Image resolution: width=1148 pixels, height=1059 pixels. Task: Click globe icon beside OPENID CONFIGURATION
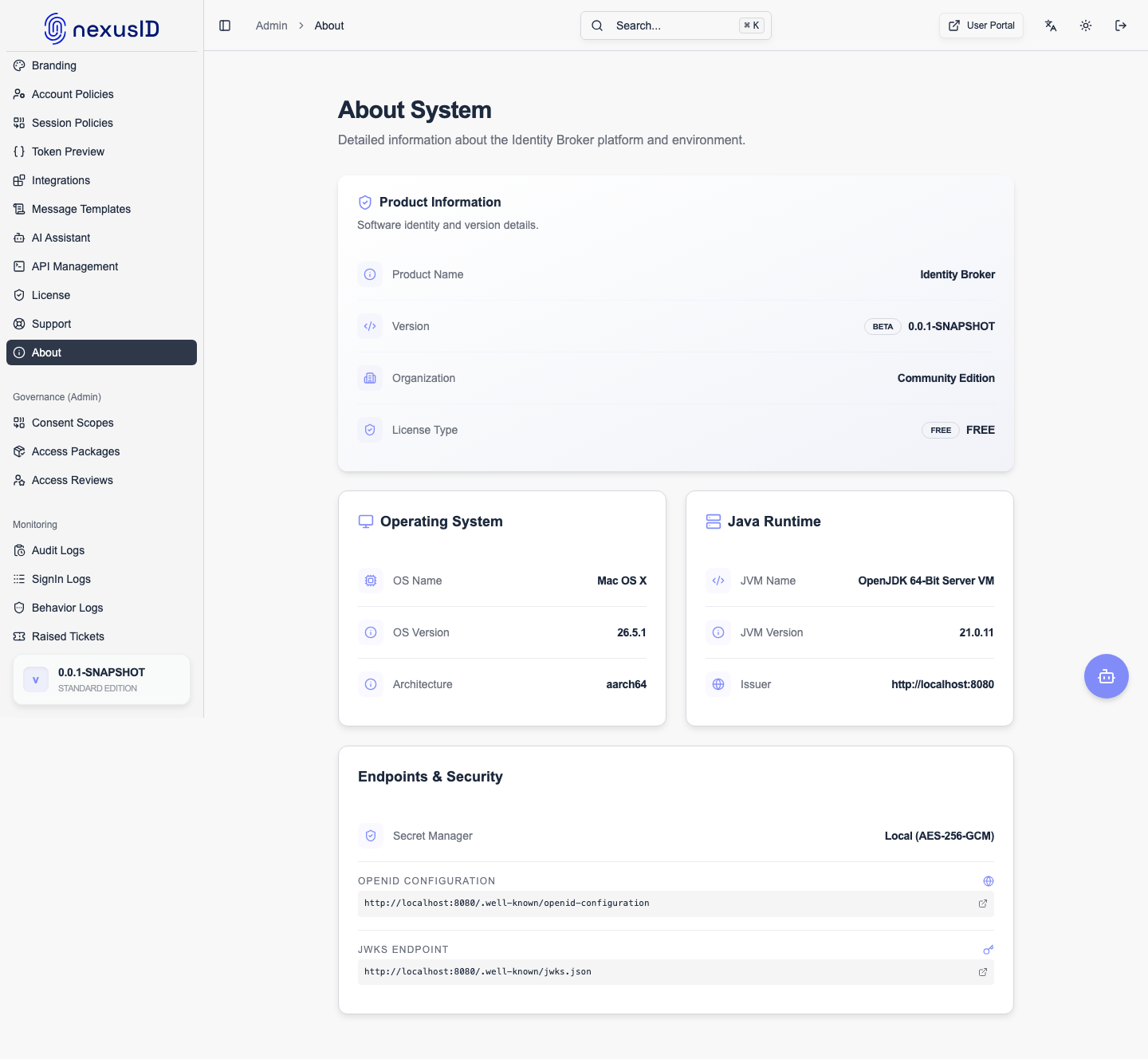point(989,881)
